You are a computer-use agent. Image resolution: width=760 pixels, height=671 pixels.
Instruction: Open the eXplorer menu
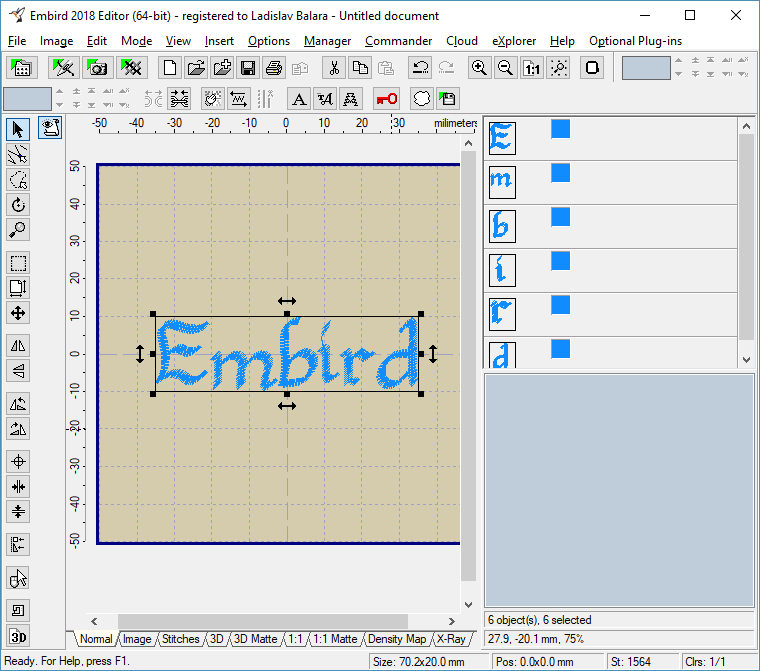(514, 41)
